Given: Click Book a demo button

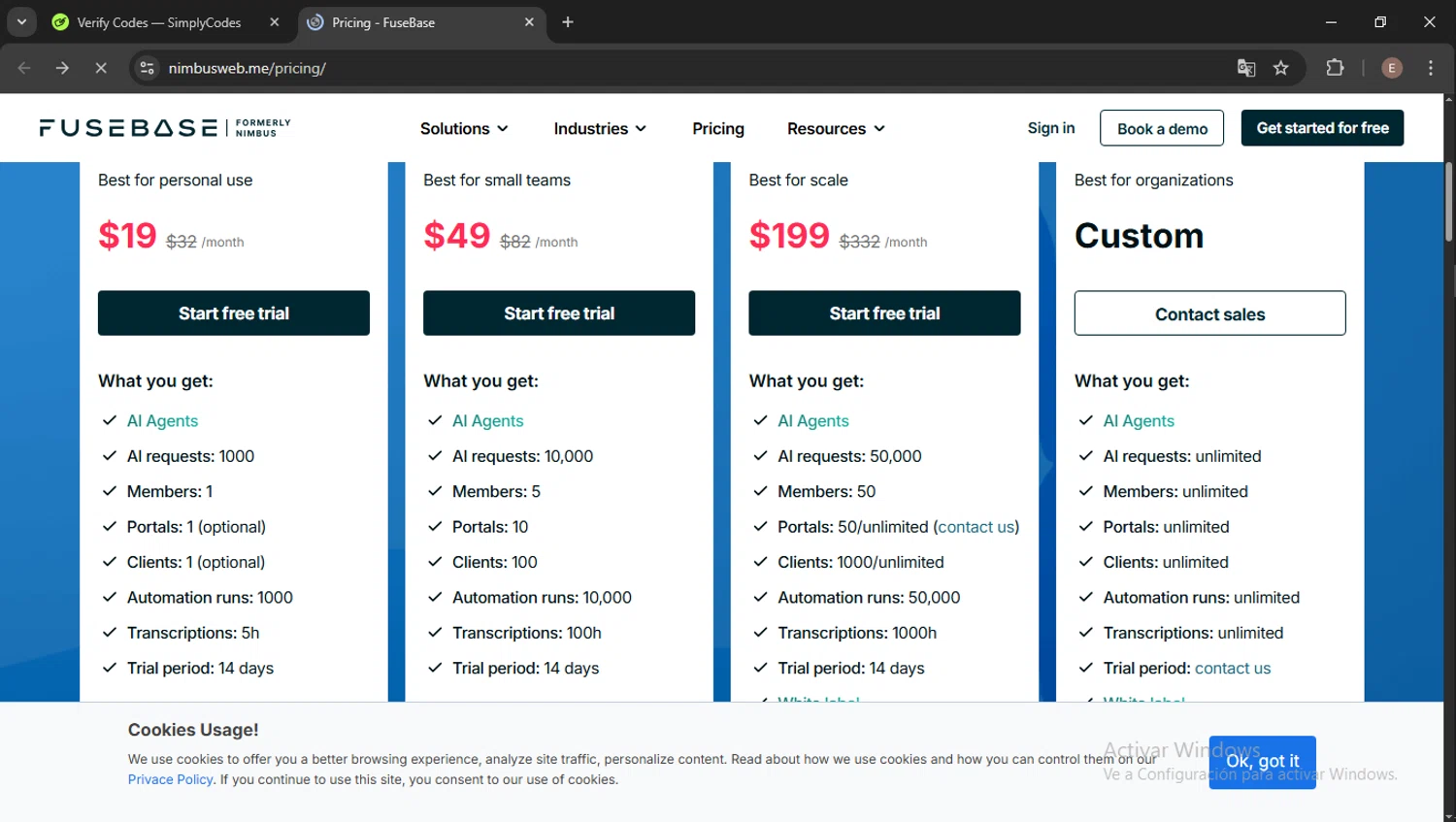Looking at the screenshot, I should coord(1162,128).
